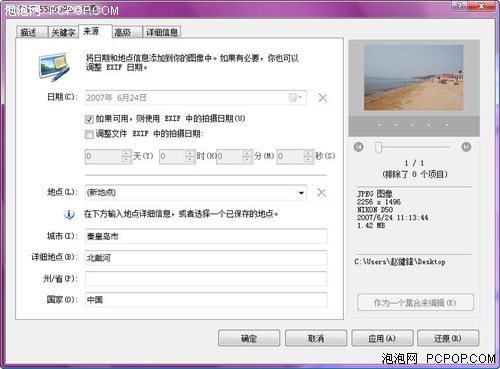Click the 城市 field containing 秦皇岛市
This screenshot has width=500, height=369.
[206, 236]
